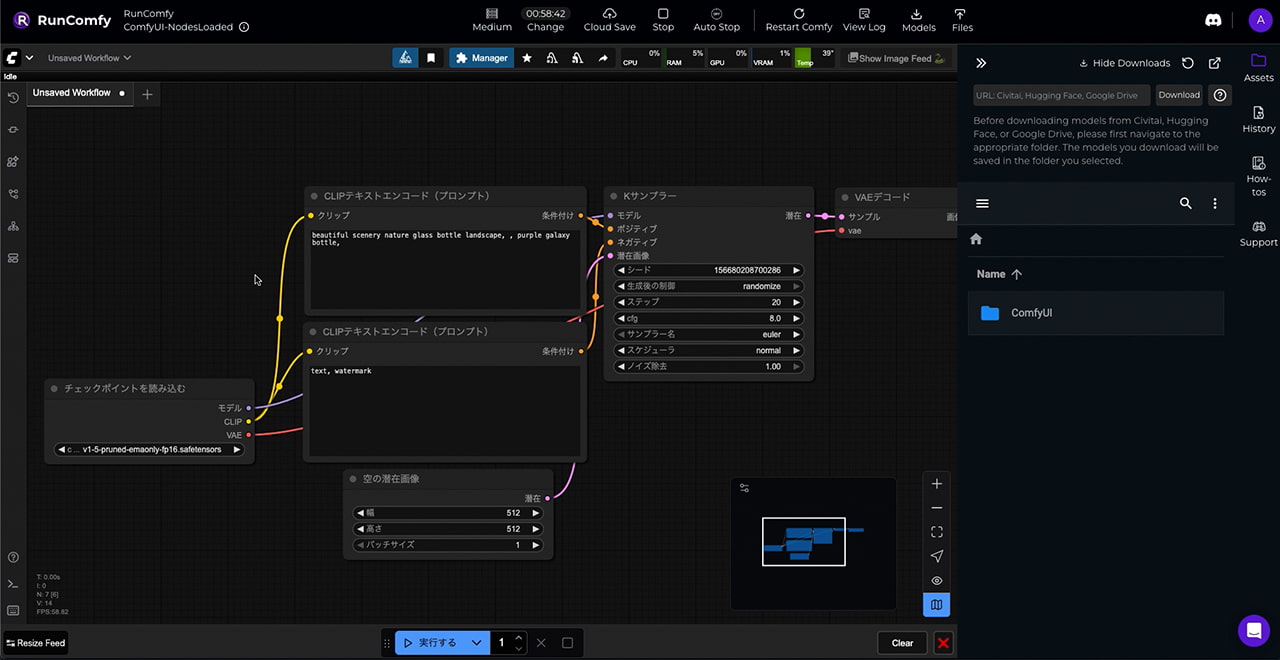This screenshot has width=1280, height=660.
Task: Click the Discord icon
Action: point(1212,20)
